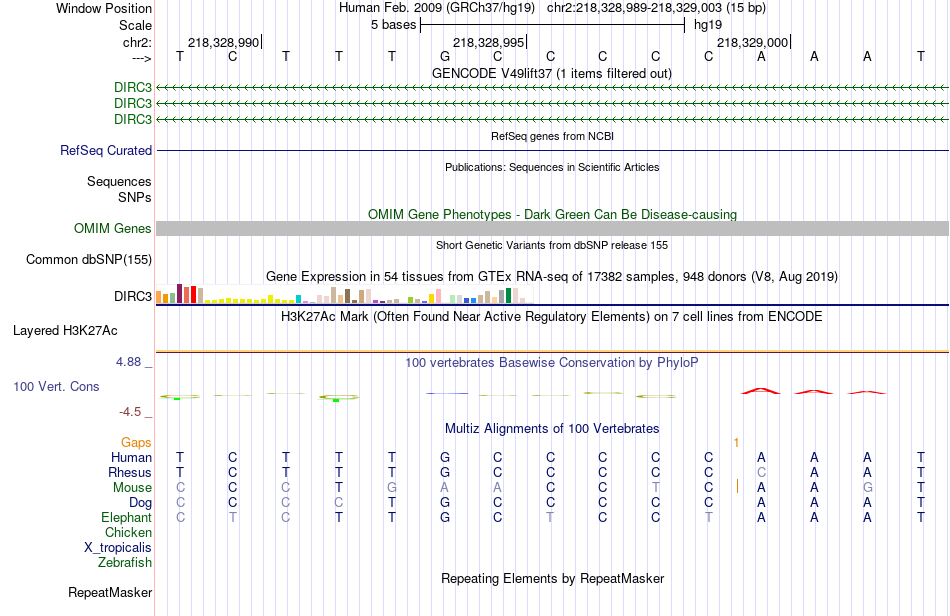Click the chr2: ruler label

click(138, 42)
